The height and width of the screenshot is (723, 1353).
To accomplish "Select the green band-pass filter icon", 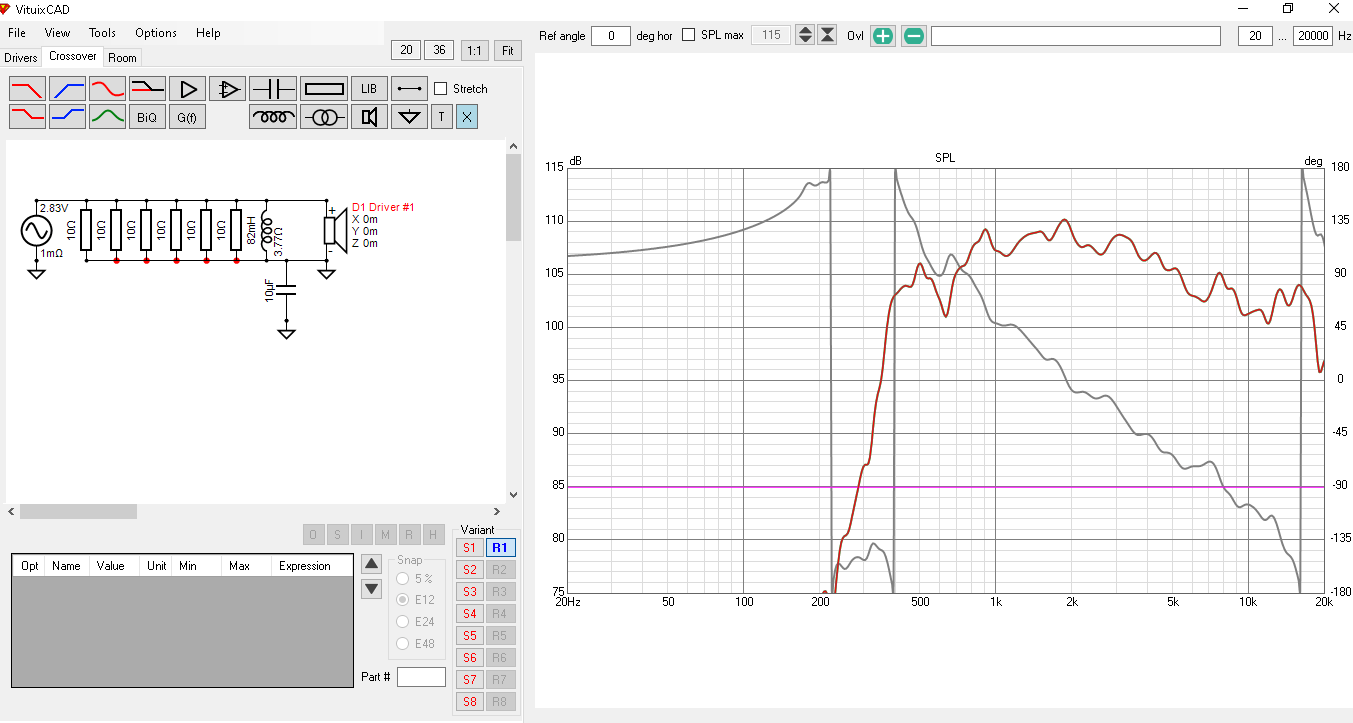I will [107, 117].
